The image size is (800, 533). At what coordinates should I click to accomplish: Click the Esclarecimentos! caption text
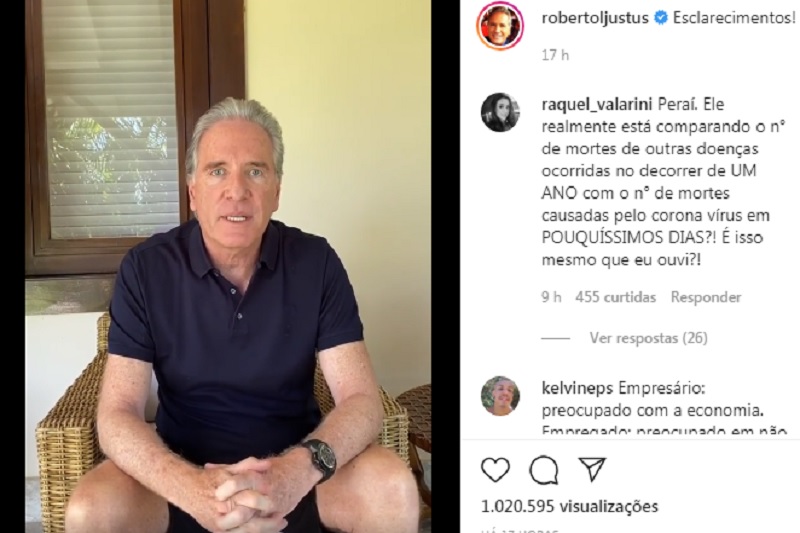click(734, 18)
